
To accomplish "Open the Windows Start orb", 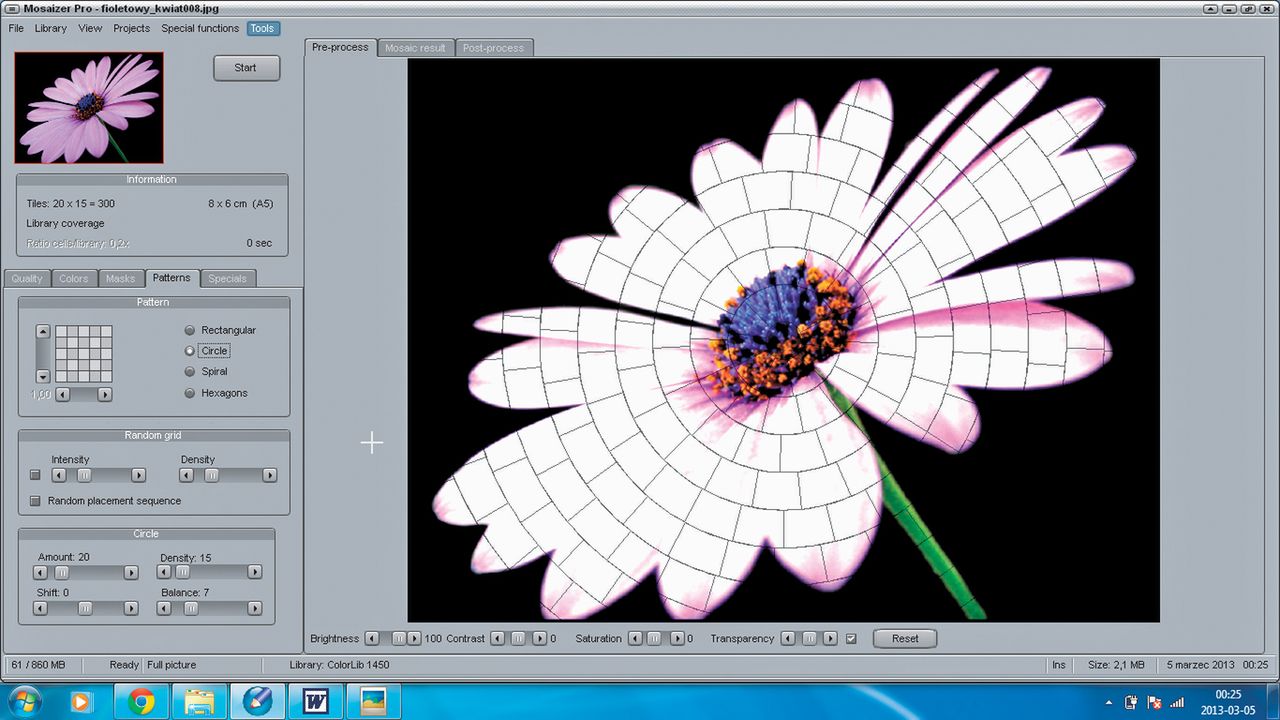I will [x=23, y=702].
